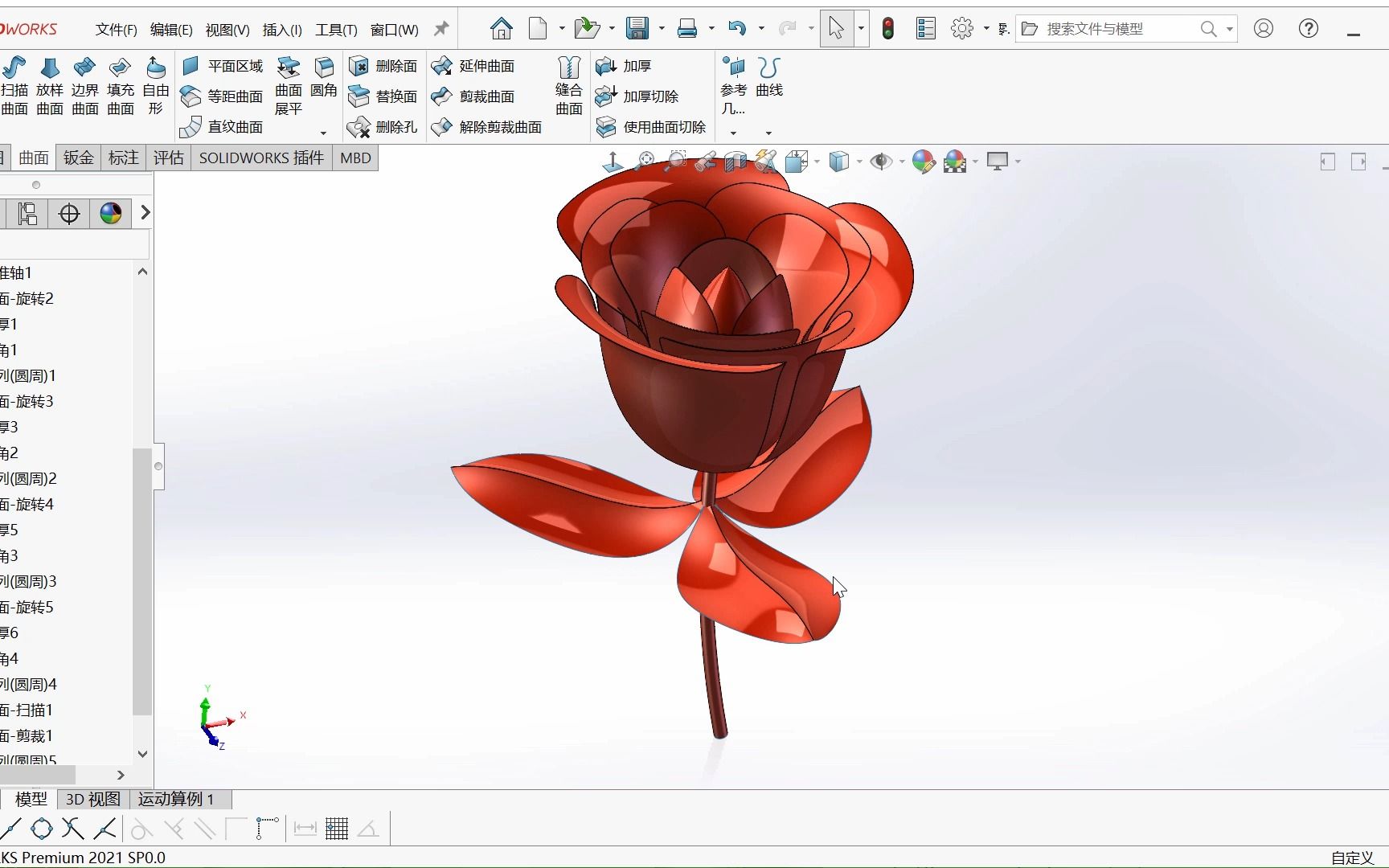Click the 删除孔 delete hole tool

pos(383,127)
